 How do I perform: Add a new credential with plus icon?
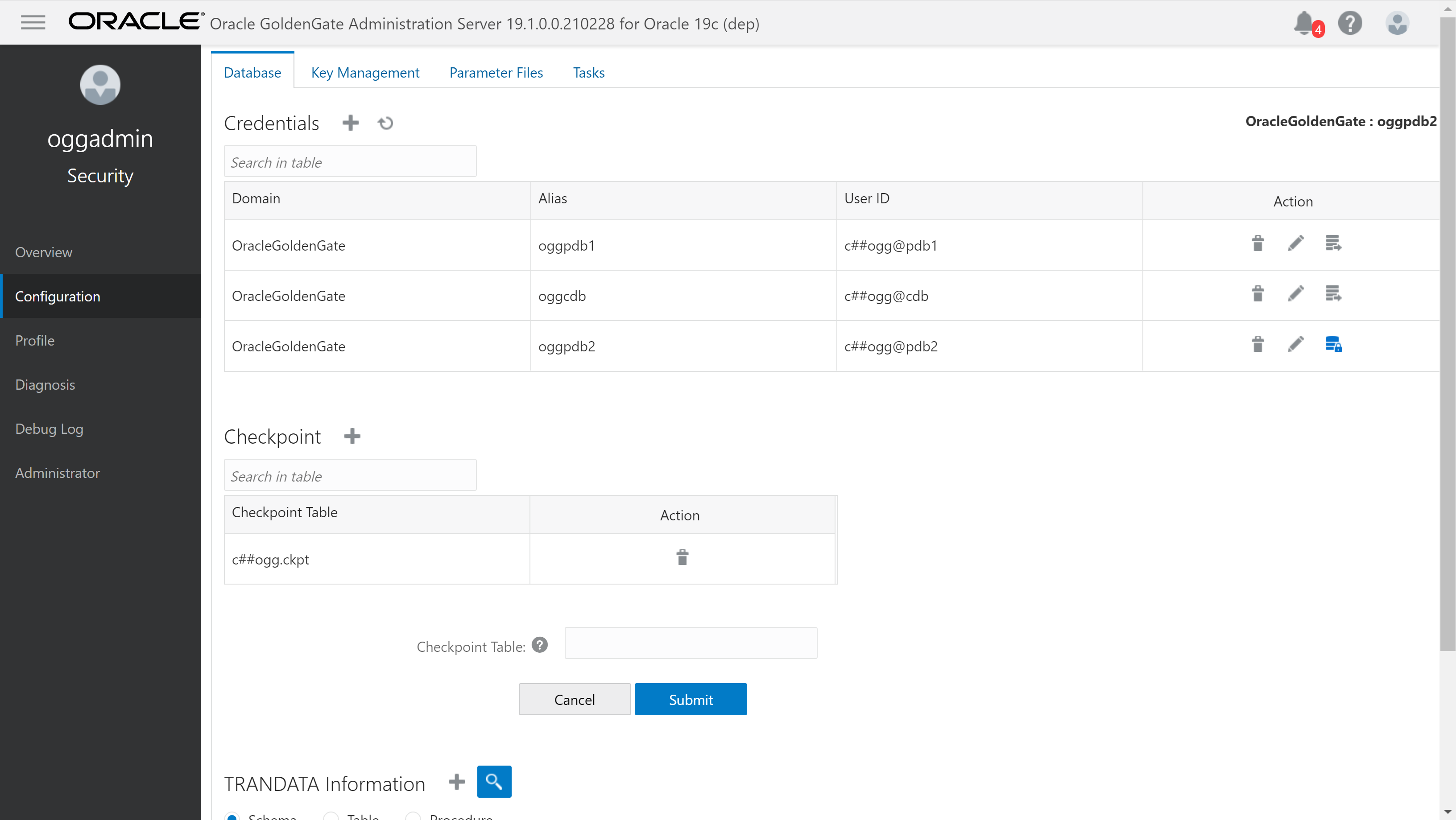click(351, 123)
